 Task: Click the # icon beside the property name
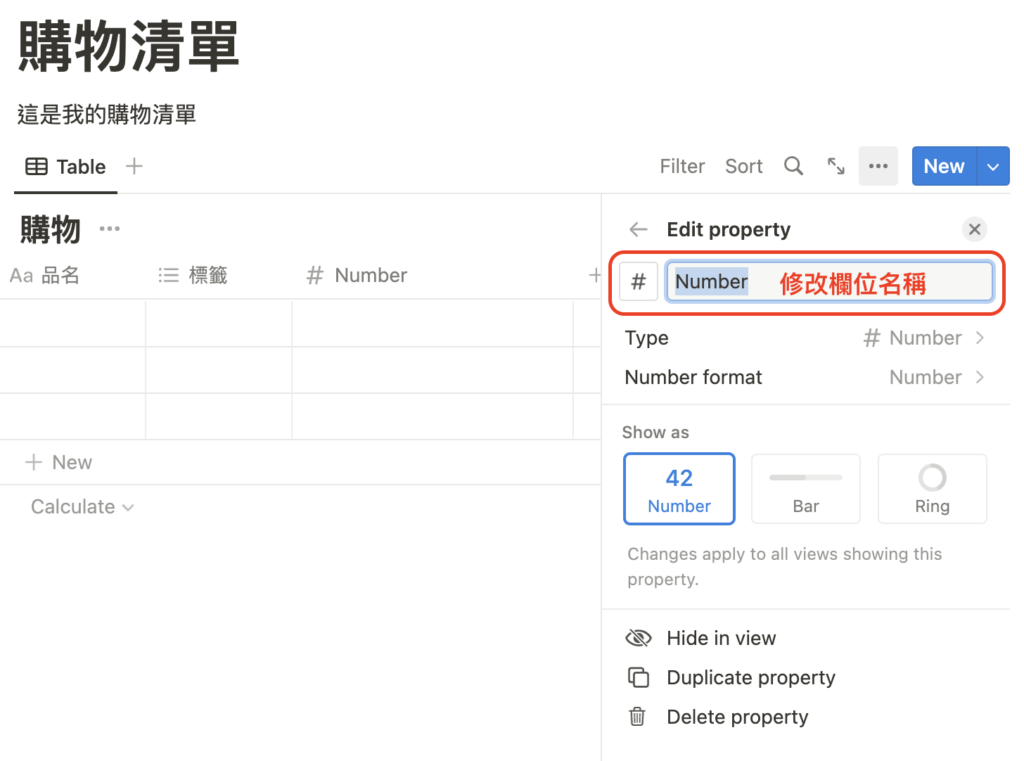pos(638,281)
